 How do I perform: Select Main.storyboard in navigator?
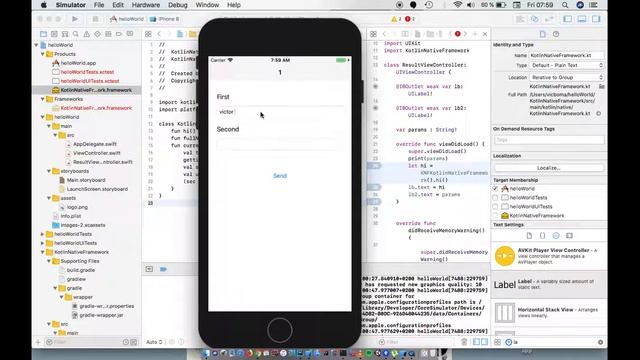86,180
